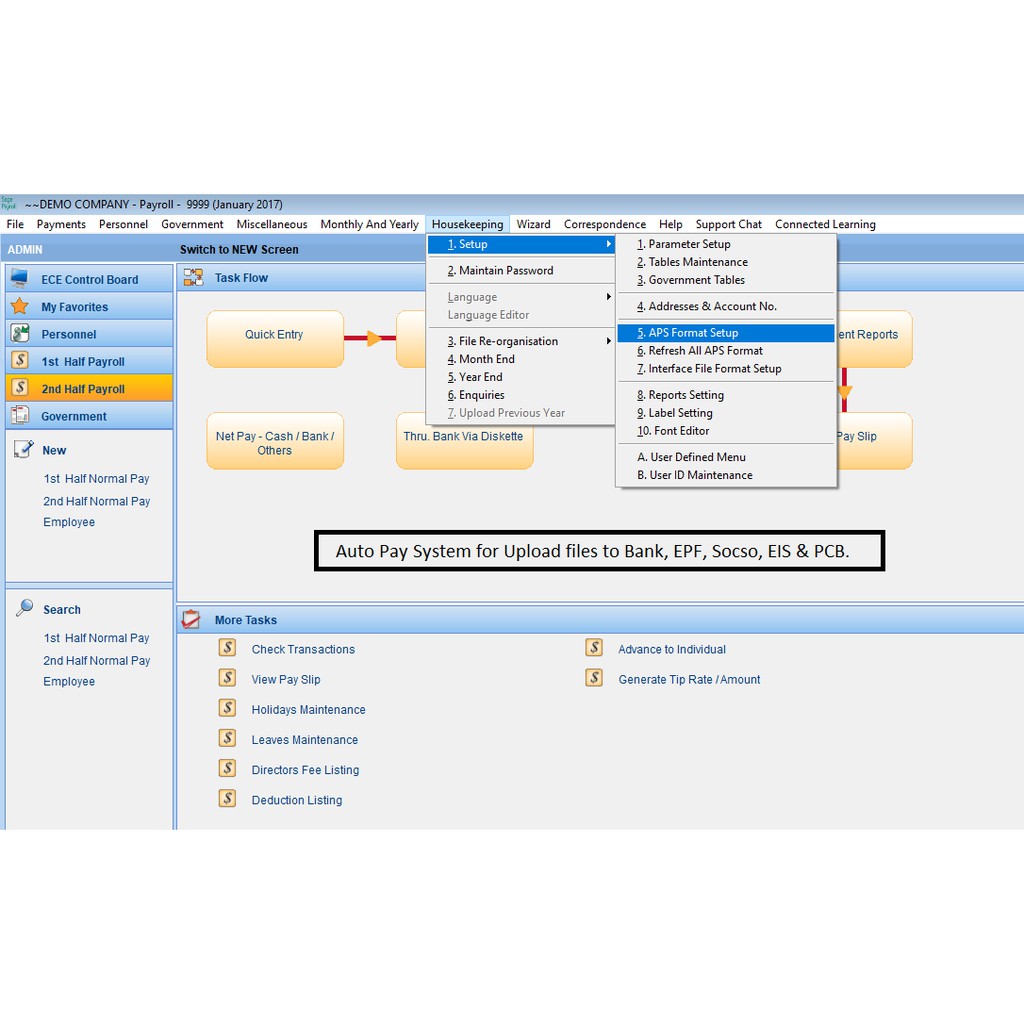This screenshot has width=1024, height=1024.
Task: Select Enquiries menu entry
Action: pos(521,395)
